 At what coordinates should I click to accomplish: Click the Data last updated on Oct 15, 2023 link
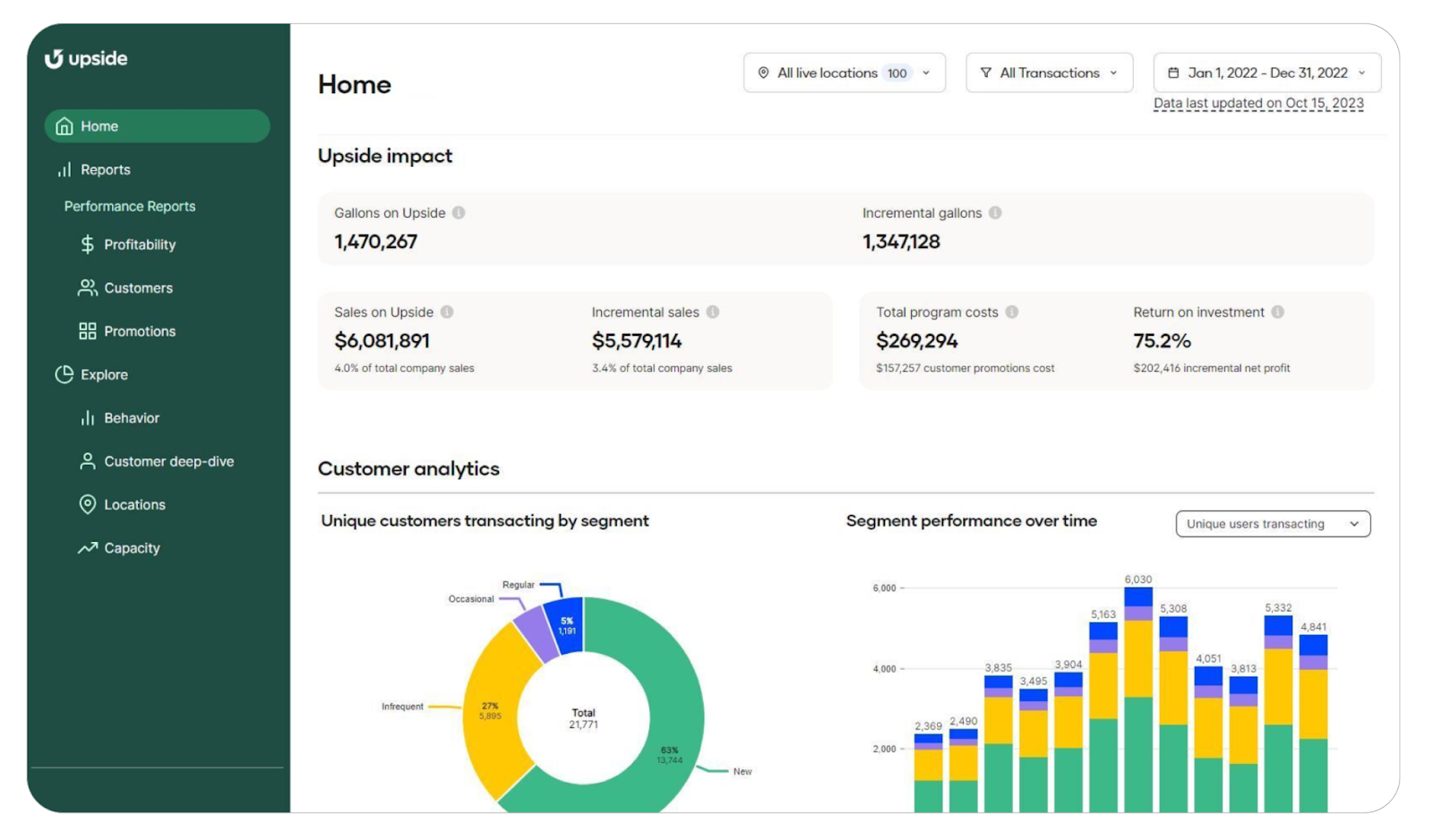coord(1258,103)
